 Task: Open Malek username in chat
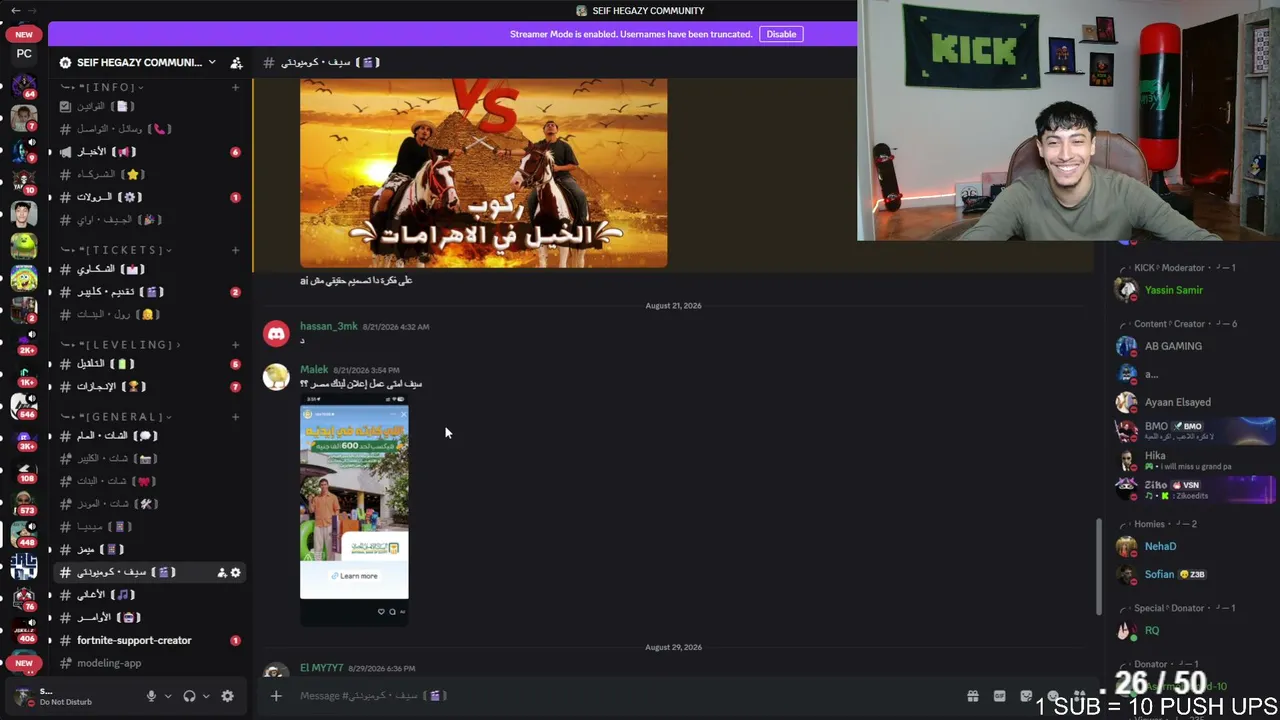click(314, 370)
